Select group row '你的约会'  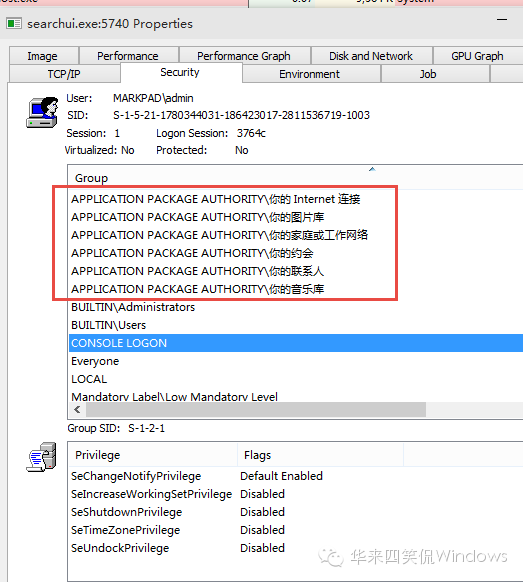(296, 253)
